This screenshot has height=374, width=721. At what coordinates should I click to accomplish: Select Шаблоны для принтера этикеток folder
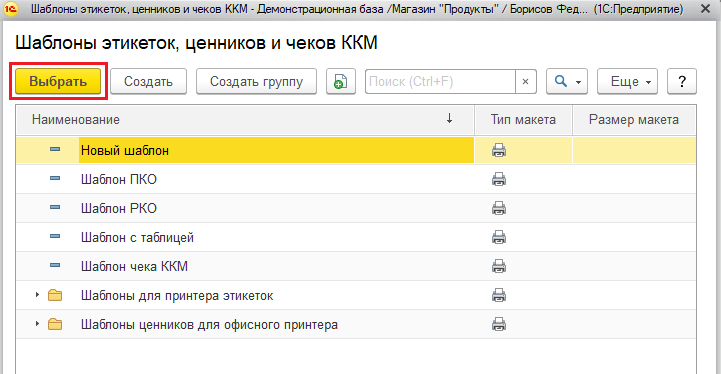click(x=356, y=295)
